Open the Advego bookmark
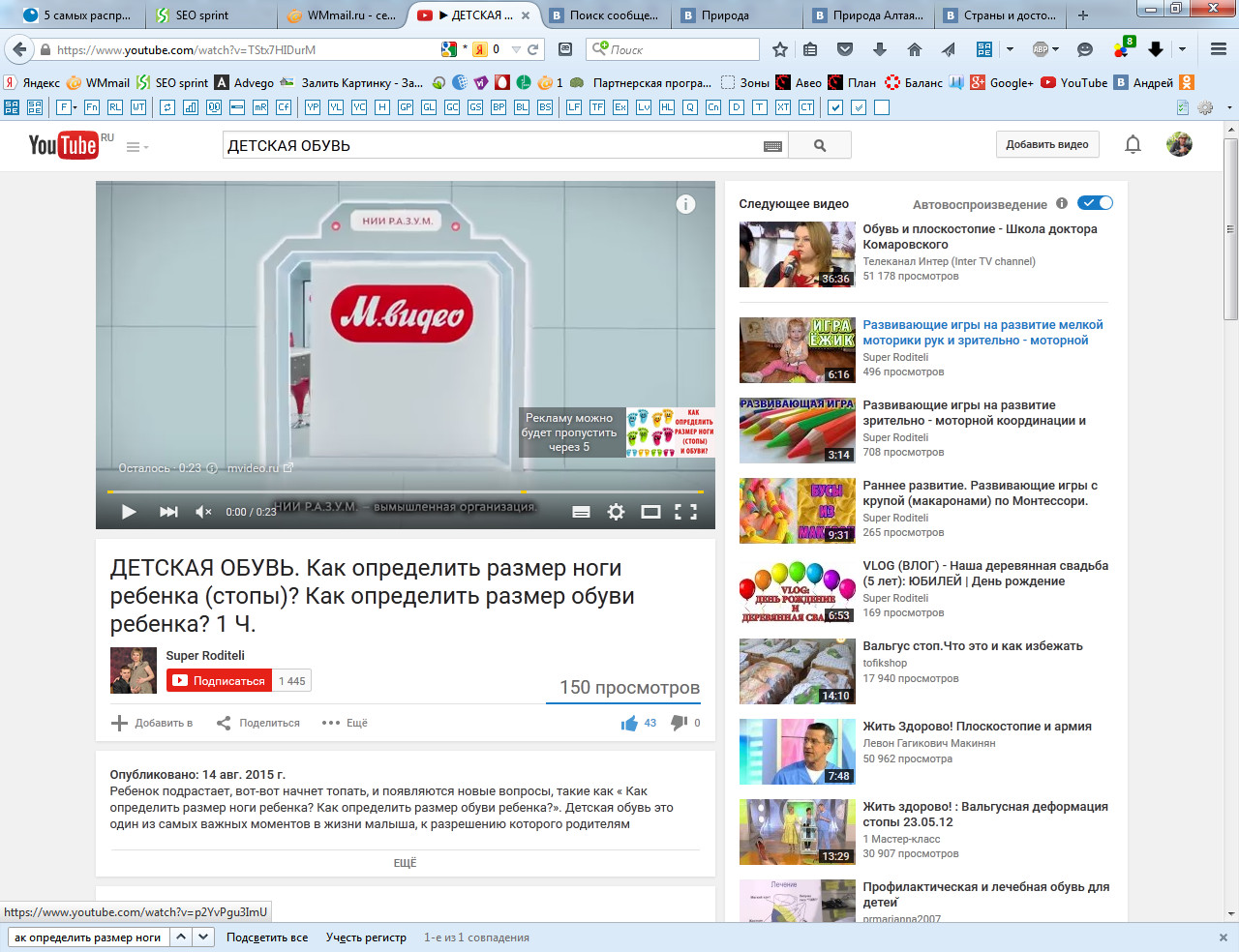 [244, 82]
